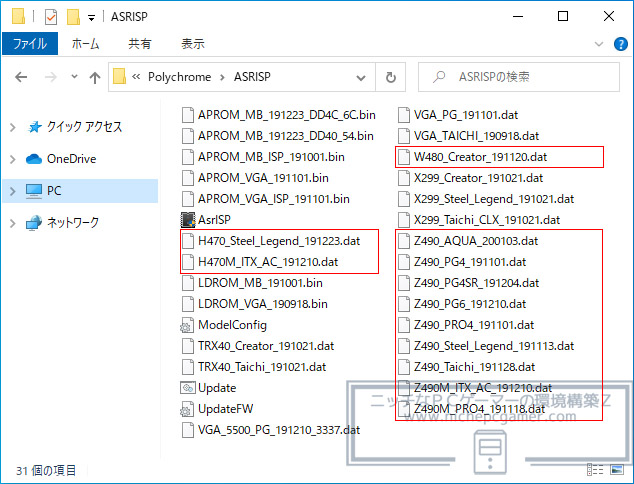Click the window folder icon in title bar
634x484 pixels.
[18, 17]
